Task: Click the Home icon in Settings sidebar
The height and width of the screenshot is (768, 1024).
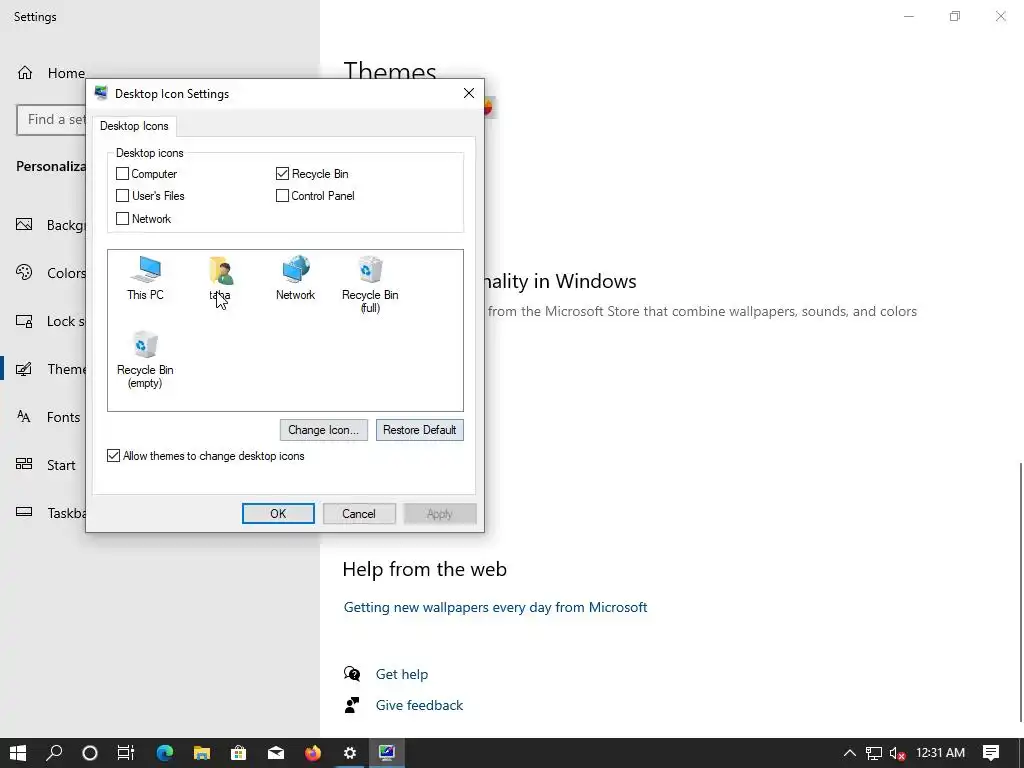Action: 25,73
